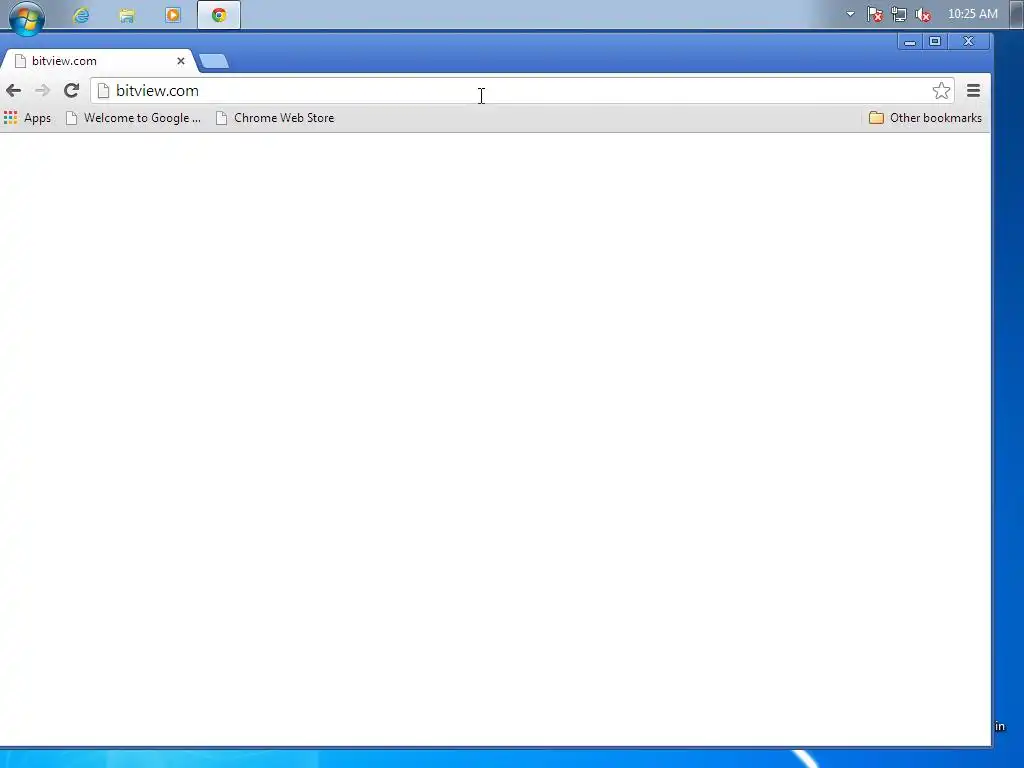
Task: Close the Chrome window
Action: 968,42
